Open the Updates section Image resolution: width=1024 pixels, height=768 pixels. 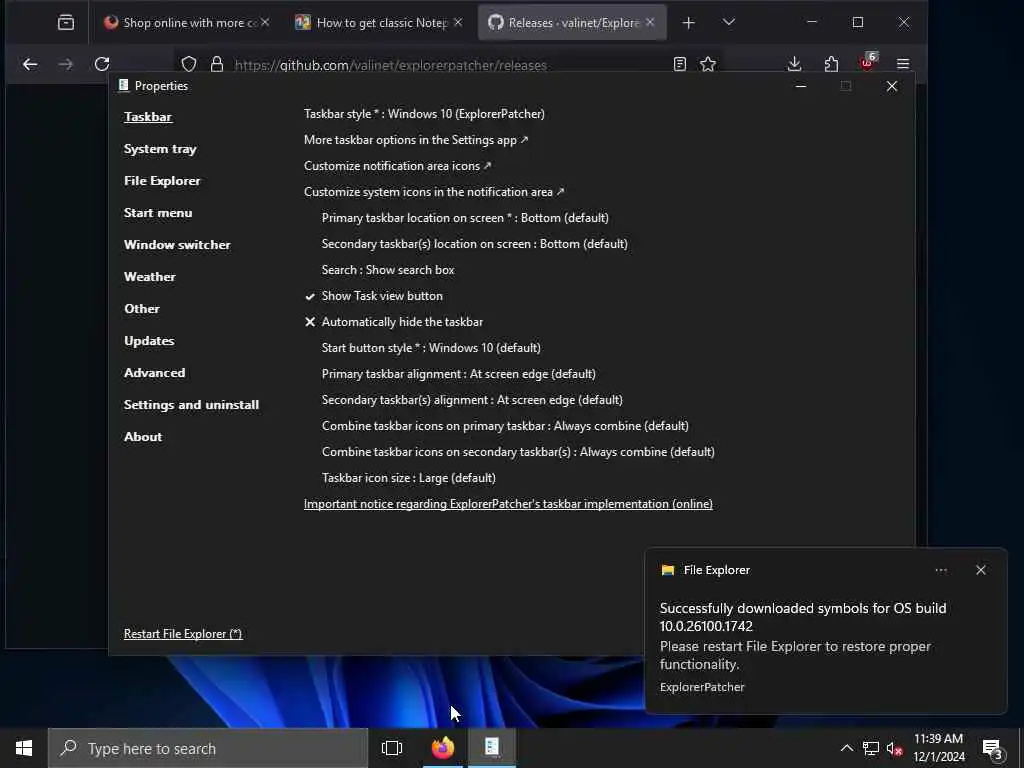click(149, 341)
